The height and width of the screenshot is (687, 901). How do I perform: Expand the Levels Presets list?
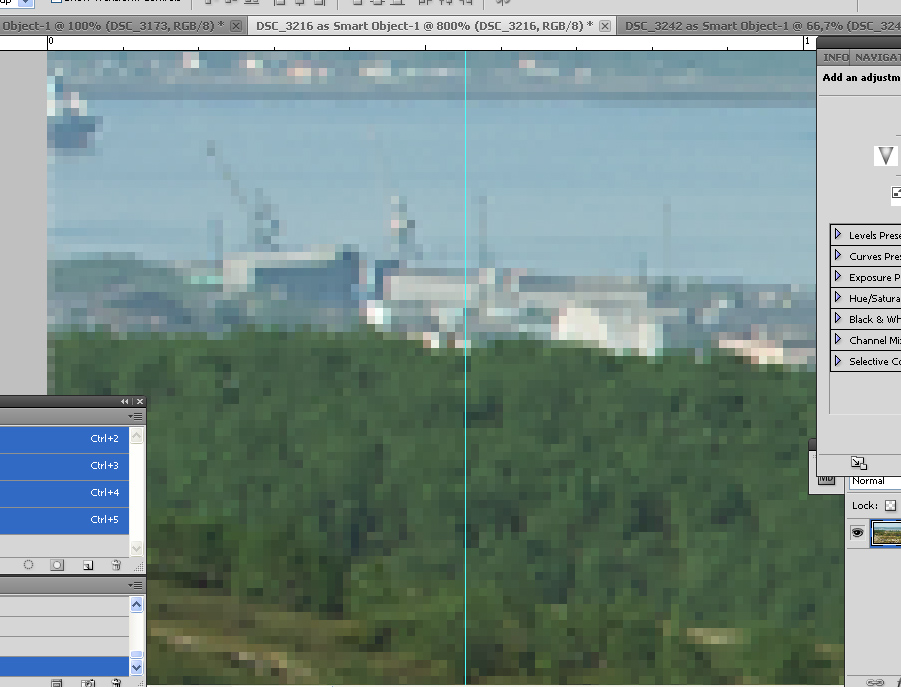point(838,235)
